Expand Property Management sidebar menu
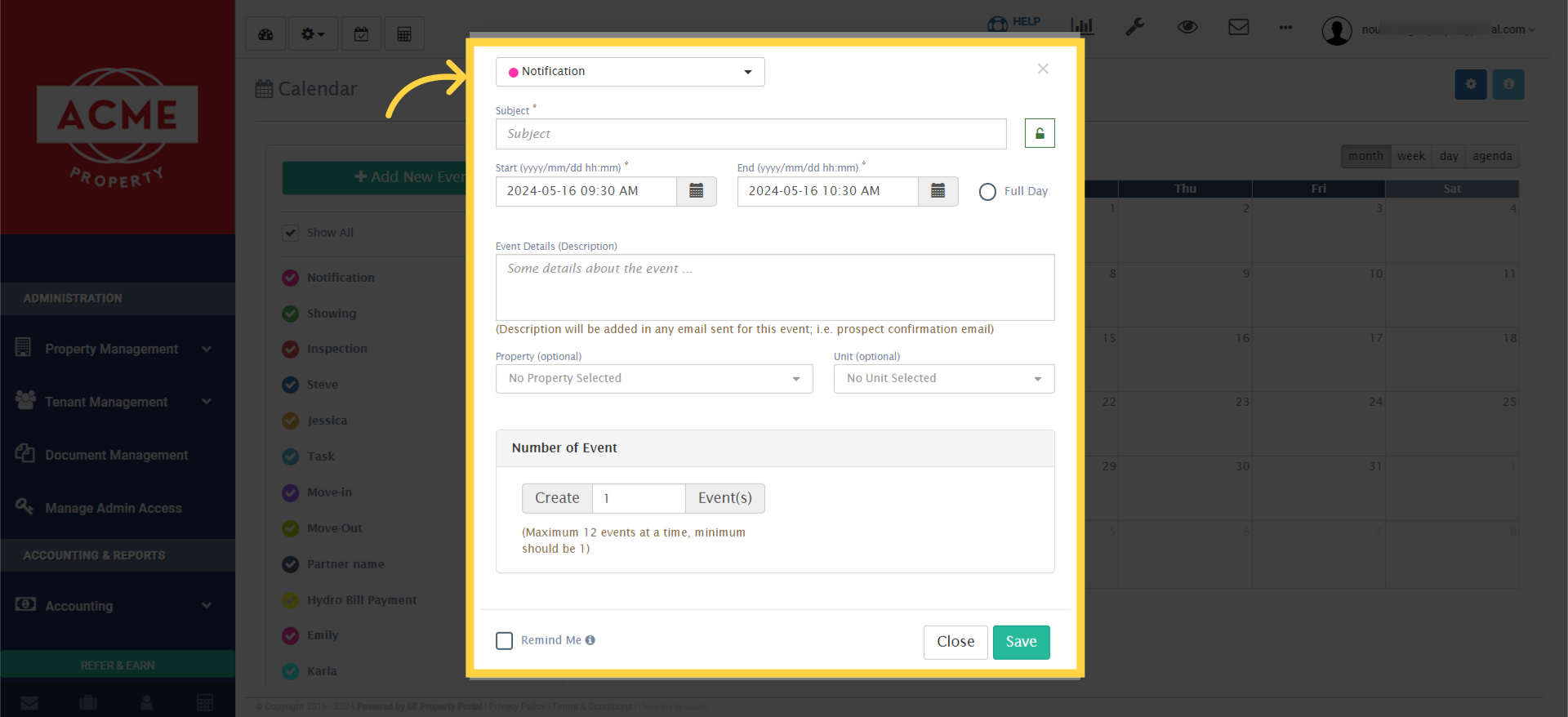Viewport: 1568px width, 717px height. (118, 349)
